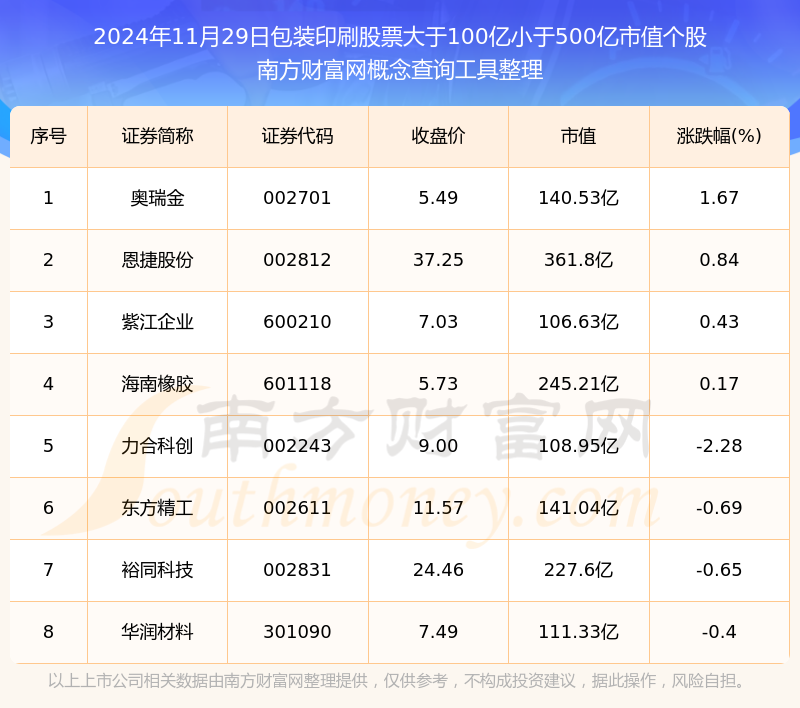800x708 pixels.
Task: Click change percentage -0.69
Action: point(719,508)
